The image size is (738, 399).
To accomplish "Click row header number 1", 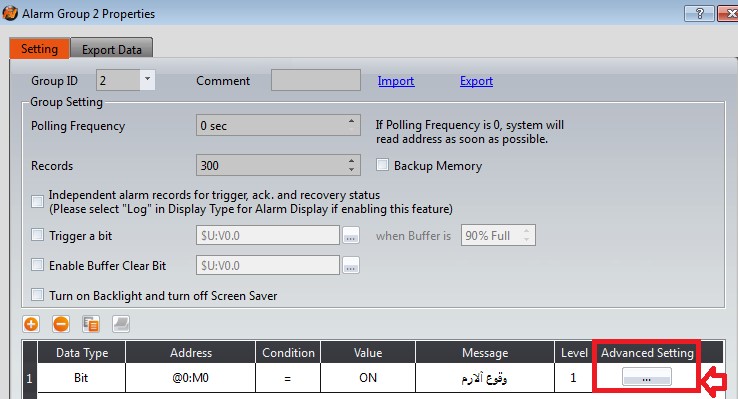I will click(x=30, y=377).
